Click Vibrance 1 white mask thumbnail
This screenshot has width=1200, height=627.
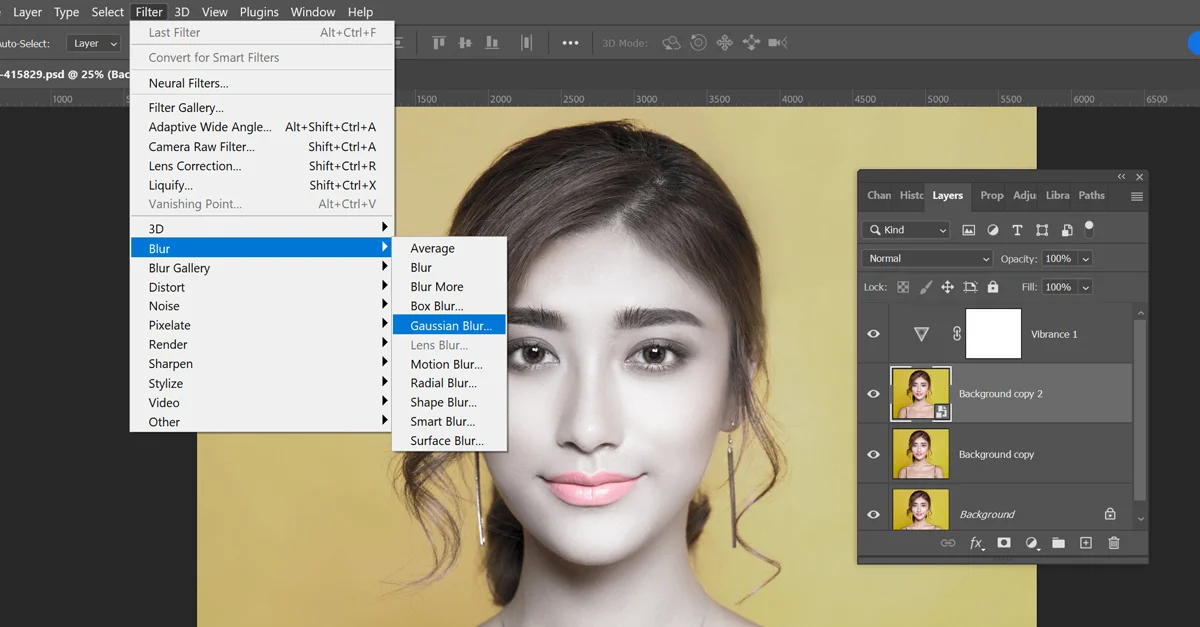click(x=993, y=334)
